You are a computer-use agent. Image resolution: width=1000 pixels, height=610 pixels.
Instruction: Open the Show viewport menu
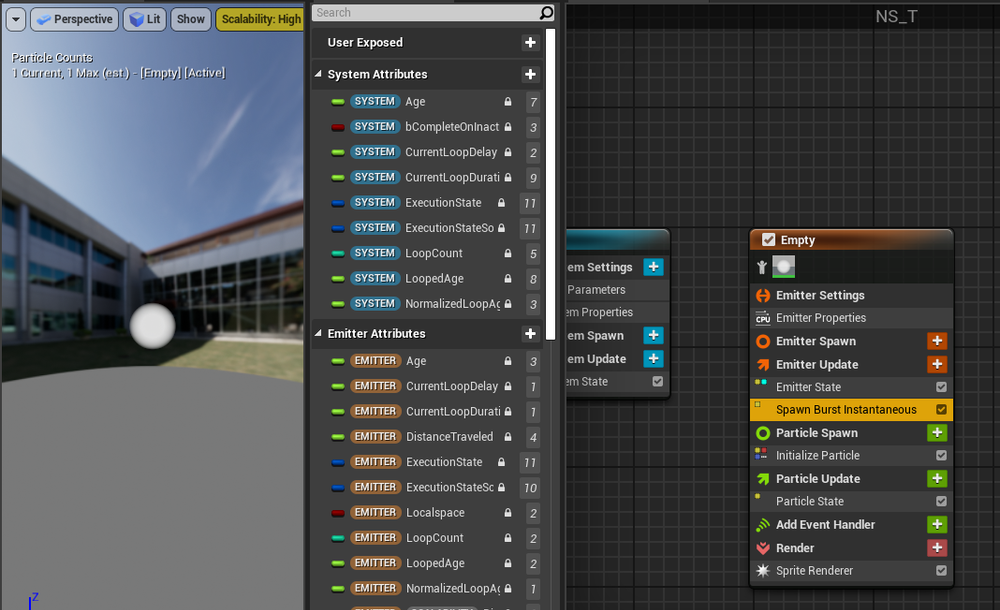191,19
